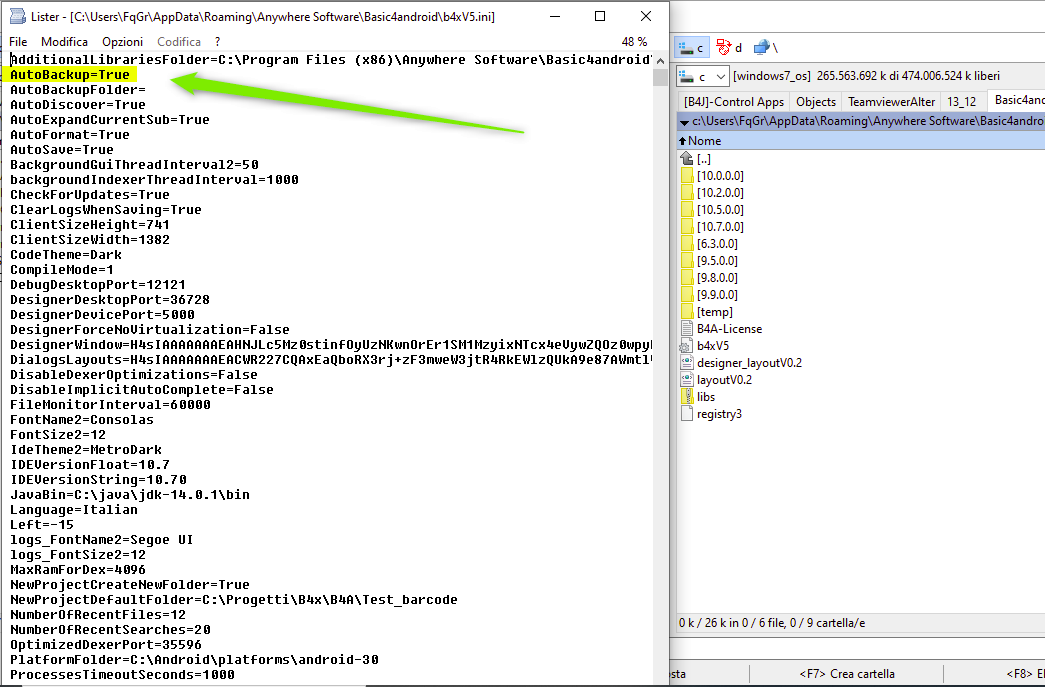
Task: Click the DesignerDevicePort=5000 line
Action: (103, 315)
